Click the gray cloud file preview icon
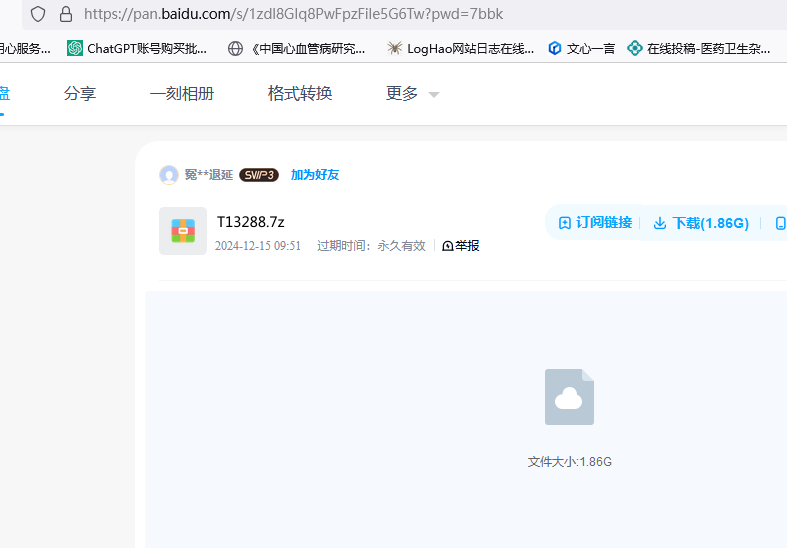 (569, 397)
